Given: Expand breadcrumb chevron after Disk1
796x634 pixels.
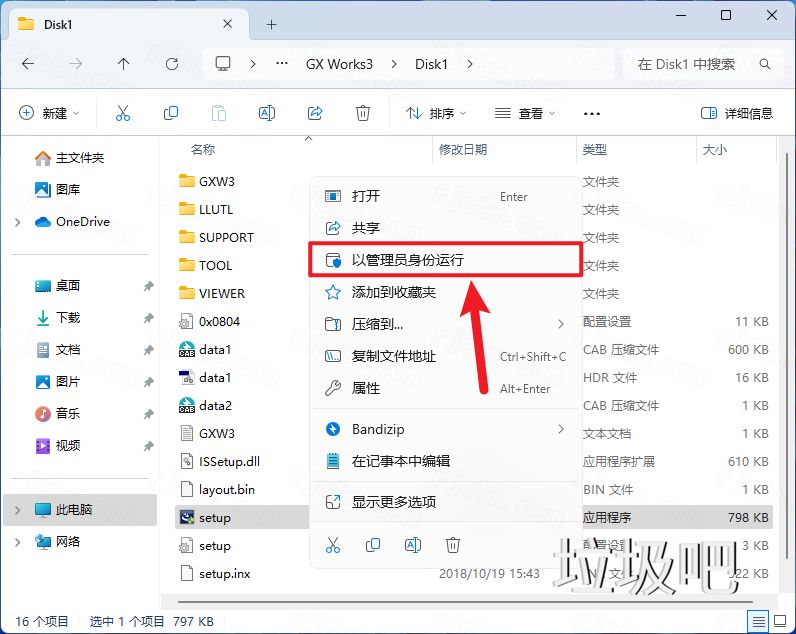Looking at the screenshot, I should (470, 64).
